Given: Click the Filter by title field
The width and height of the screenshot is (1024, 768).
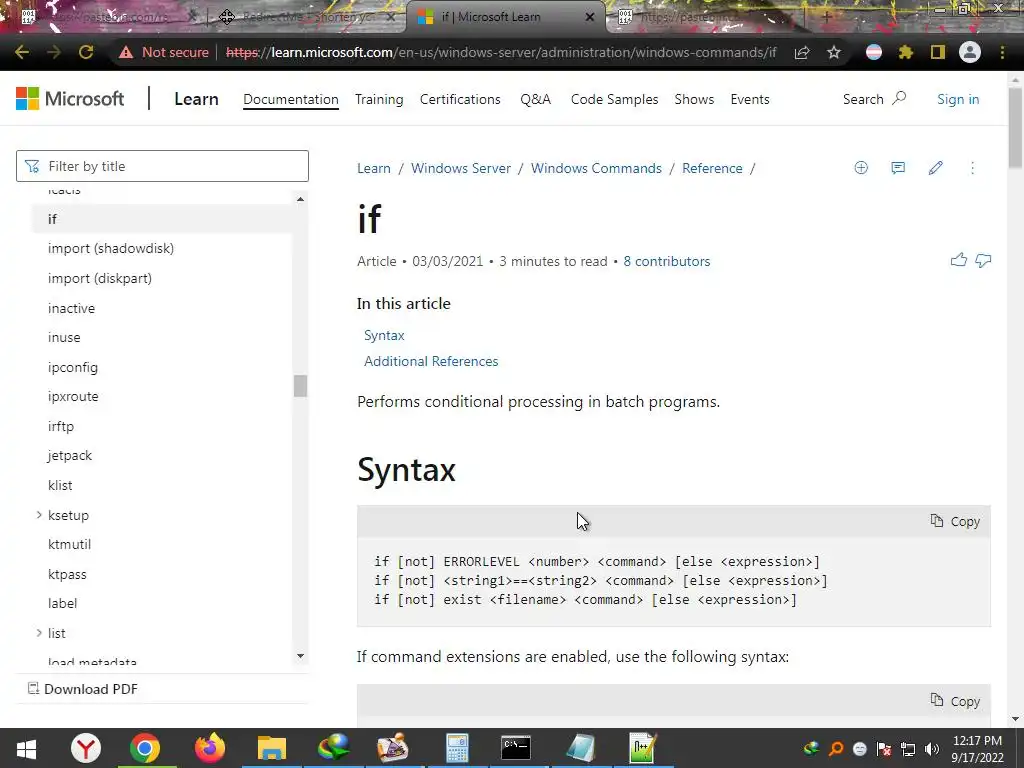Looking at the screenshot, I should [162, 166].
